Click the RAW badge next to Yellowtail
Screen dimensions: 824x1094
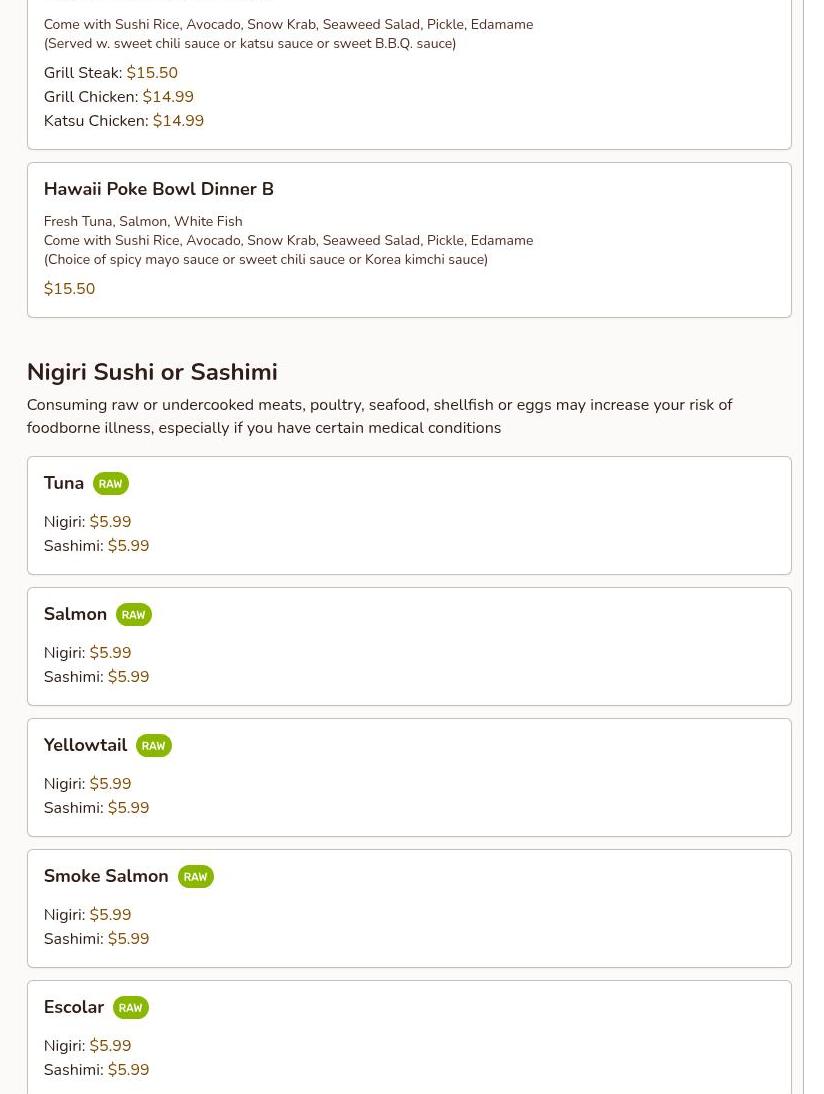[x=153, y=746]
